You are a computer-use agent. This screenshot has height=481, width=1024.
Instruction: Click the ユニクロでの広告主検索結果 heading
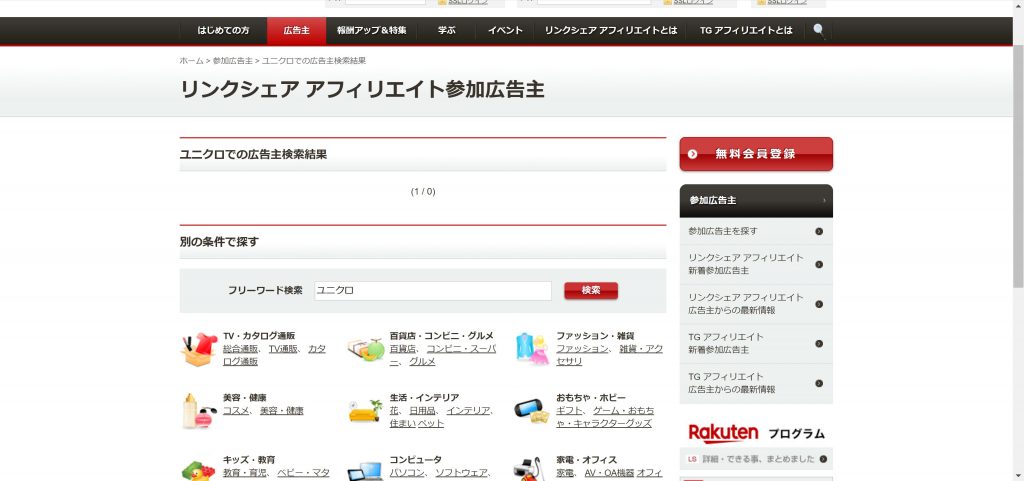253,155
